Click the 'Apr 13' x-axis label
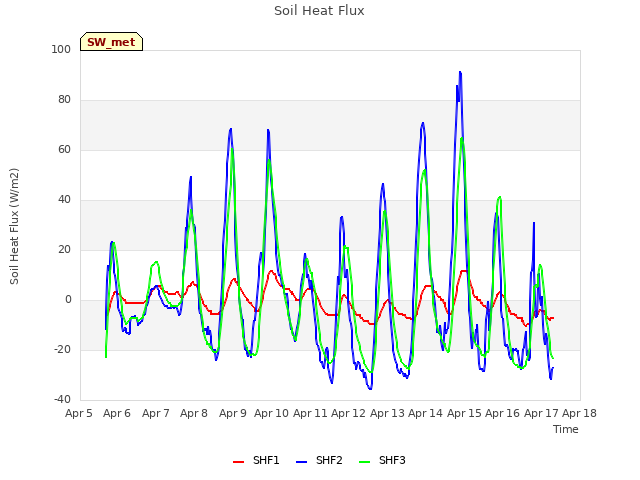640x480 pixels. point(387,413)
